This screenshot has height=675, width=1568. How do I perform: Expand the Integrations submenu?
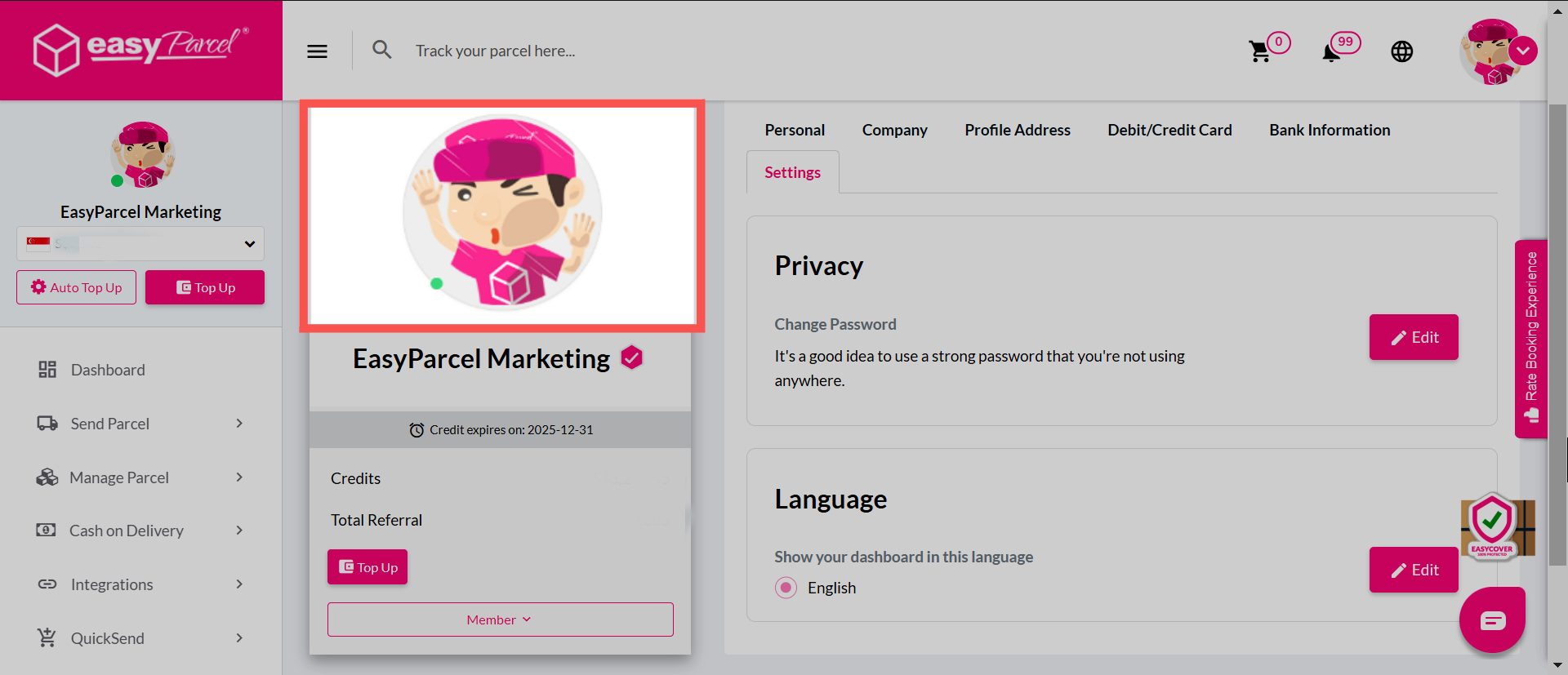pos(239,584)
